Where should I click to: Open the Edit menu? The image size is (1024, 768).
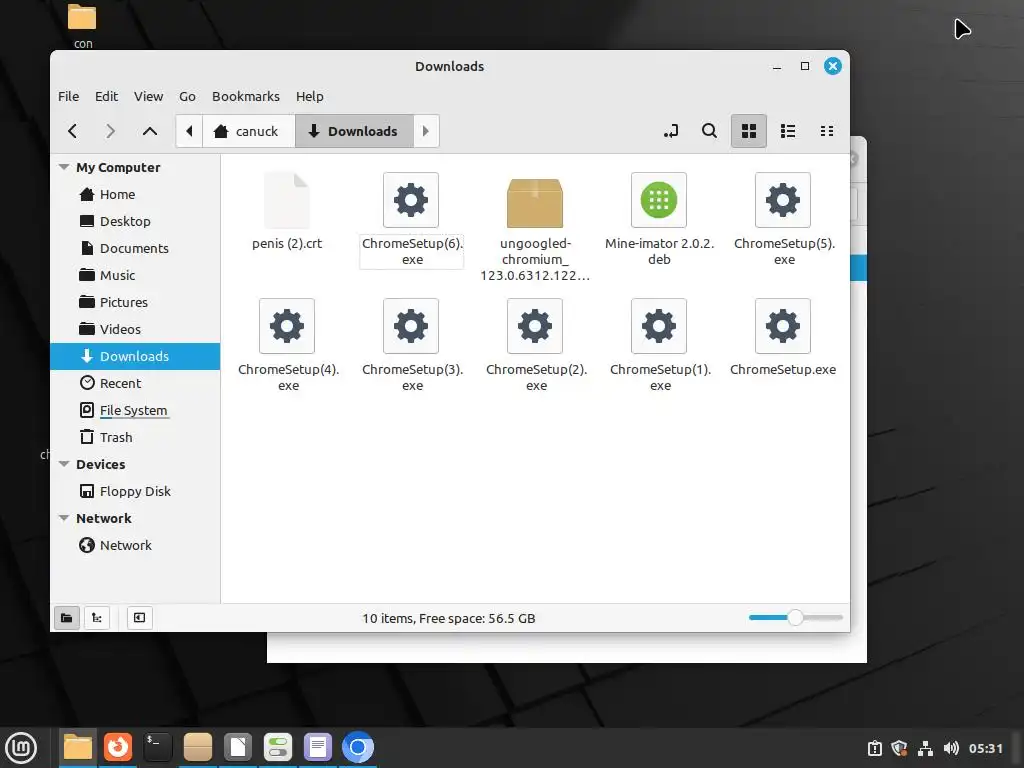tap(106, 97)
